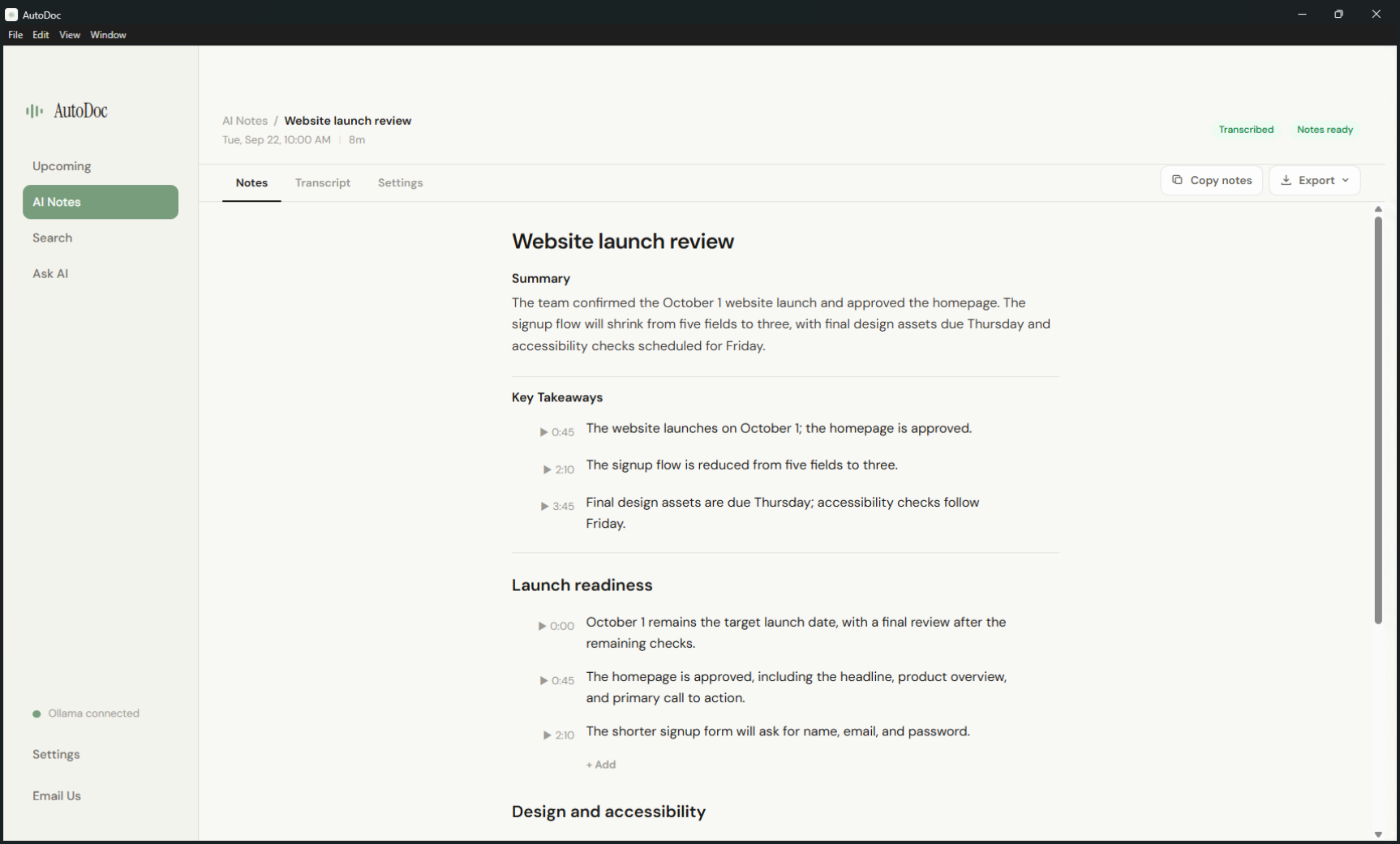The height and width of the screenshot is (844, 1400).
Task: Open the View menu
Action: coord(70,35)
